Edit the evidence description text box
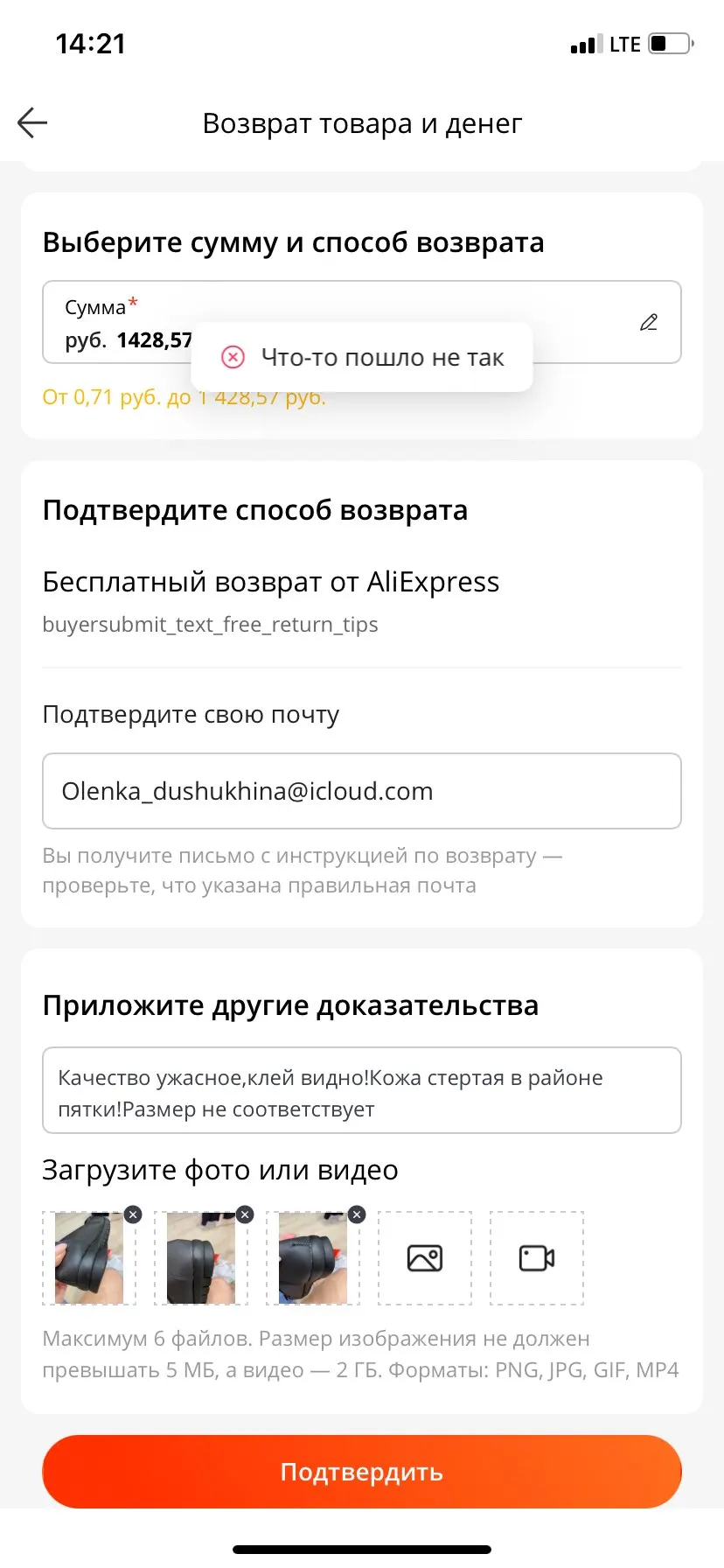 [x=361, y=1092]
